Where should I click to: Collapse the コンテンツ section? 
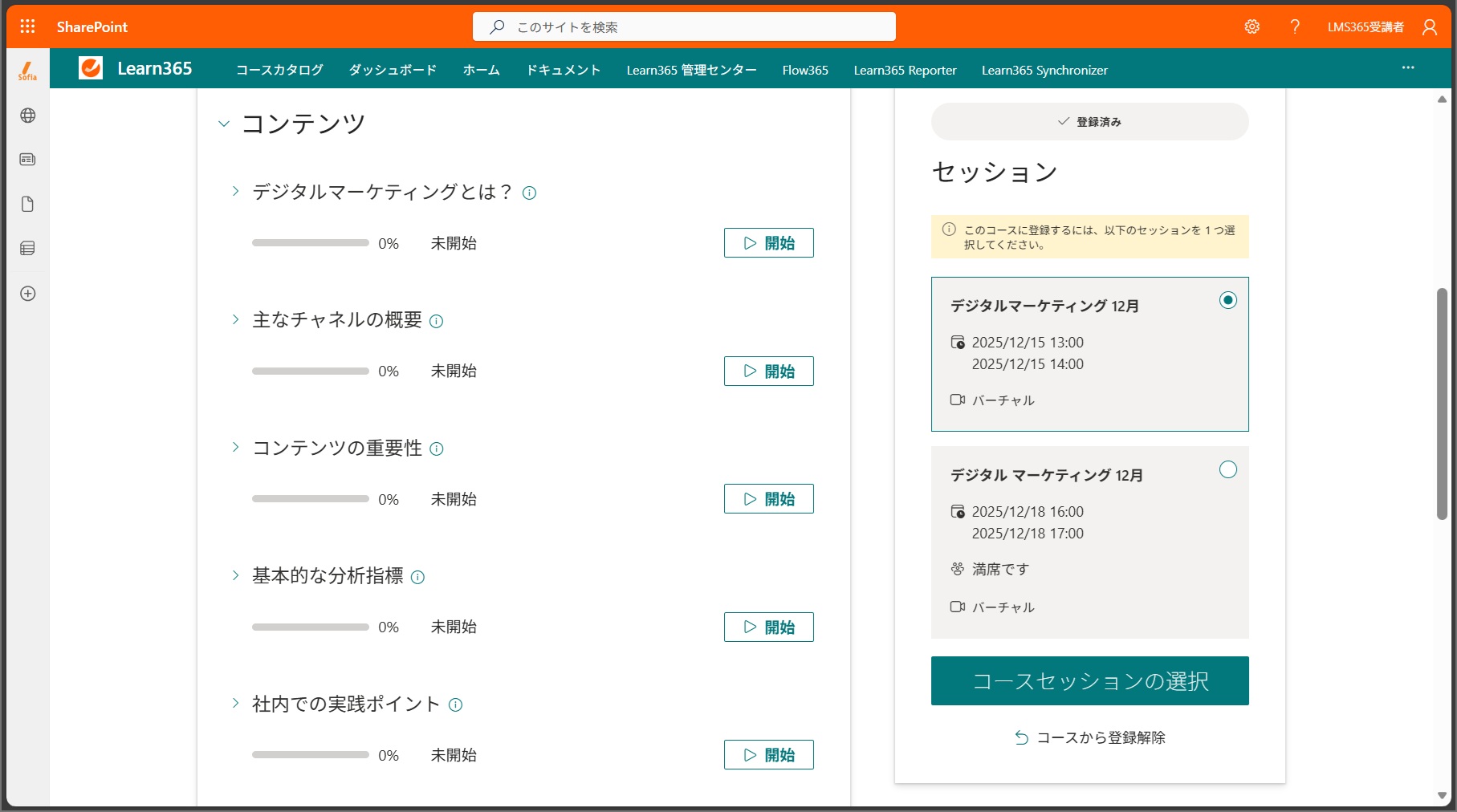click(x=224, y=124)
